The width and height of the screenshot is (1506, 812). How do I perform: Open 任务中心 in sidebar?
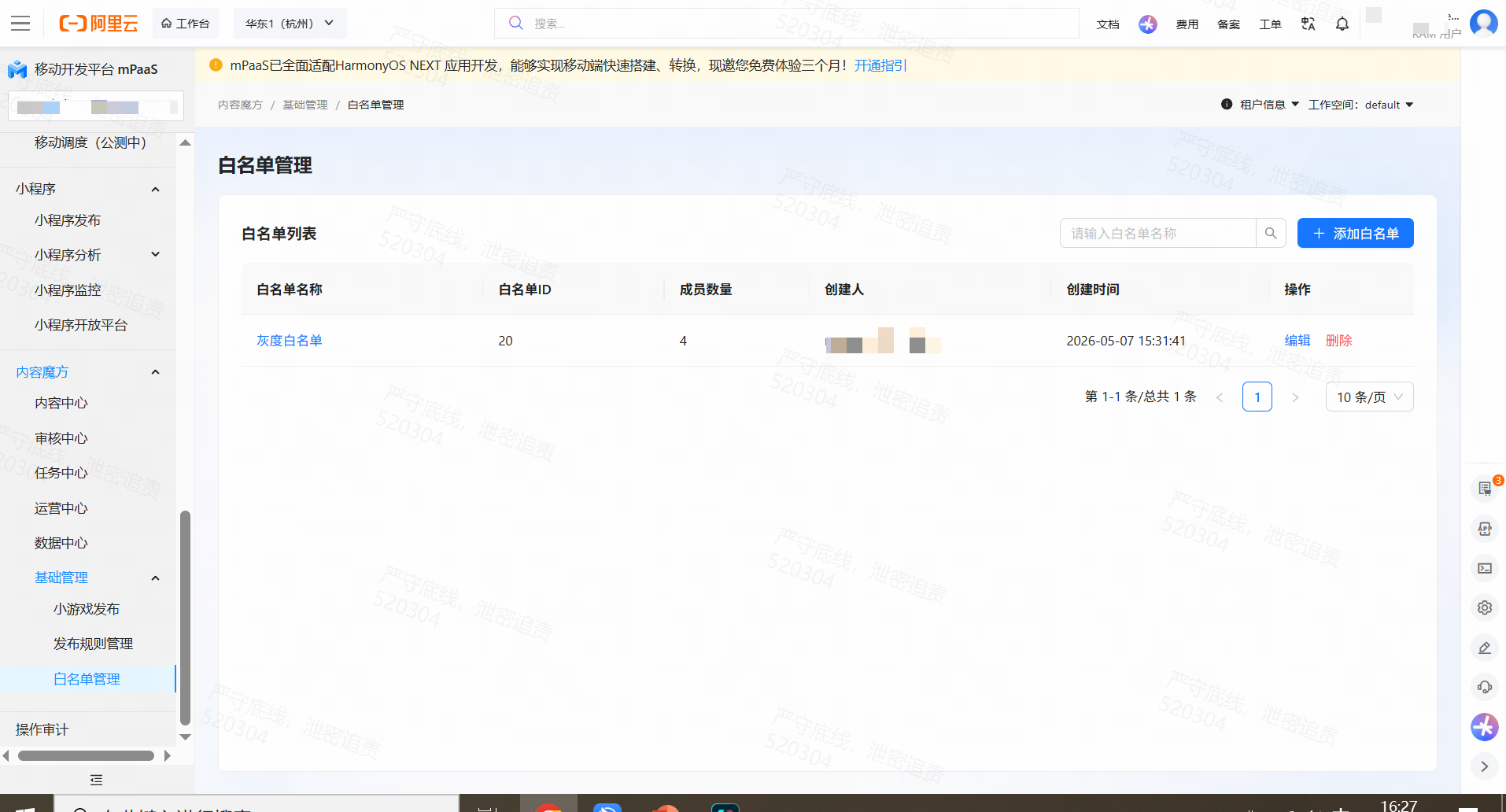[x=61, y=473]
